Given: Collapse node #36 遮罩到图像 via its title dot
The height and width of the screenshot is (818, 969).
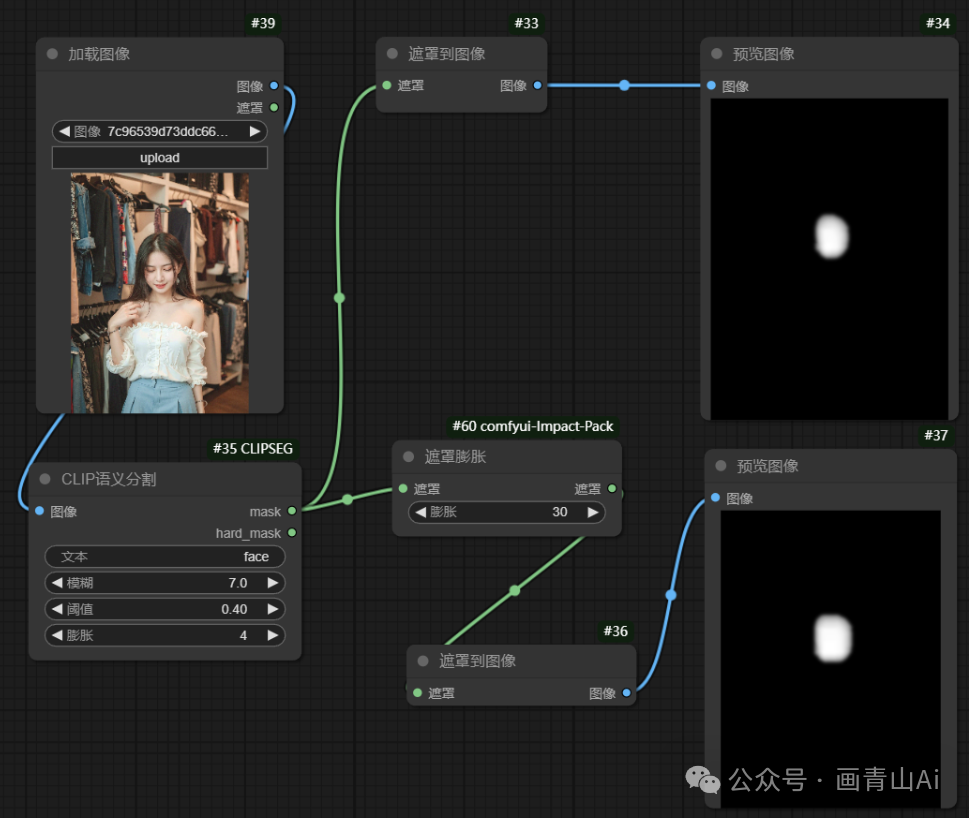Looking at the screenshot, I should [x=423, y=660].
